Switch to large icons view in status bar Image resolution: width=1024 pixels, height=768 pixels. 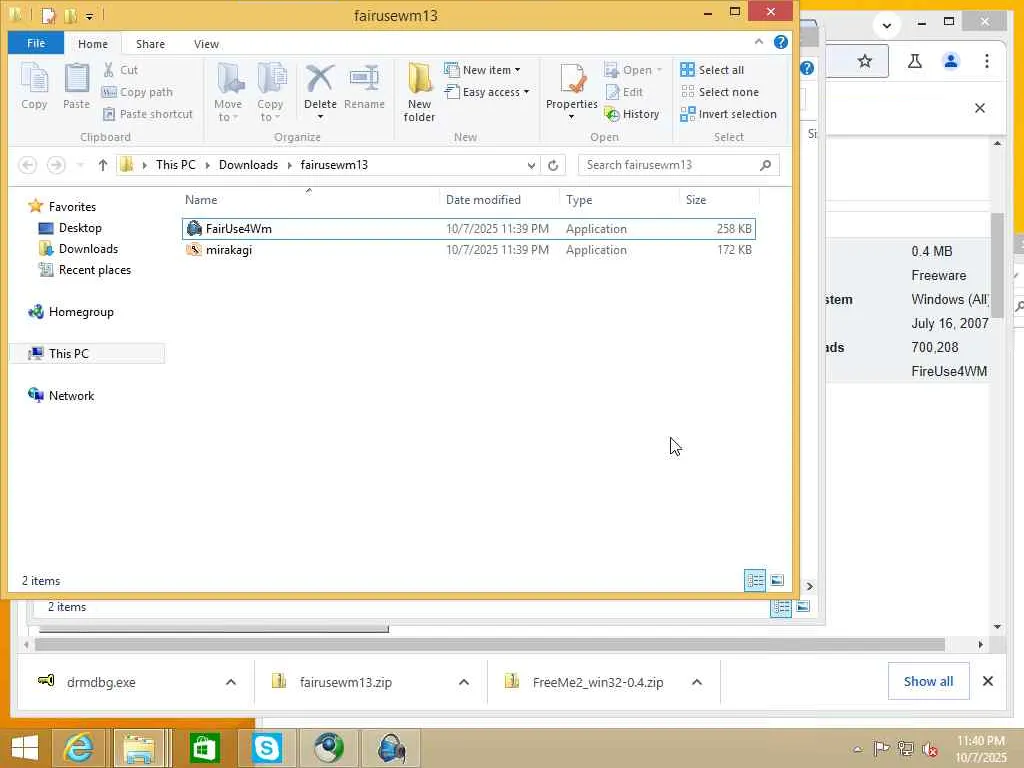777,580
